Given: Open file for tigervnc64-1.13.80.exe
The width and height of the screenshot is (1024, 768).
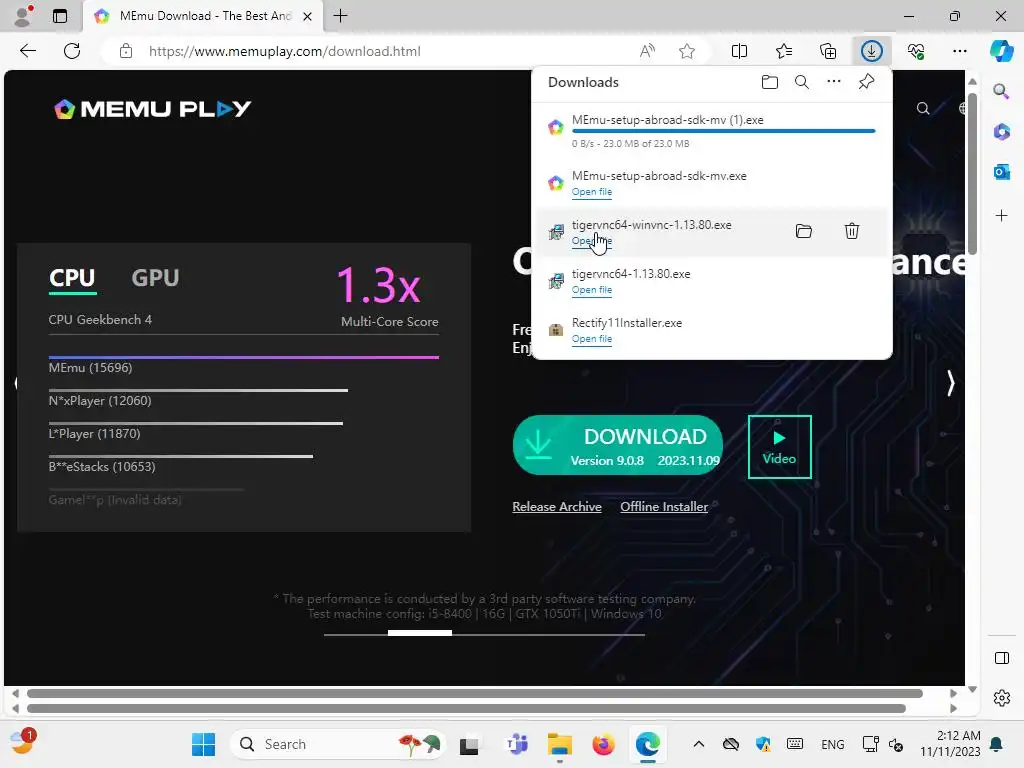Looking at the screenshot, I should (592, 290).
